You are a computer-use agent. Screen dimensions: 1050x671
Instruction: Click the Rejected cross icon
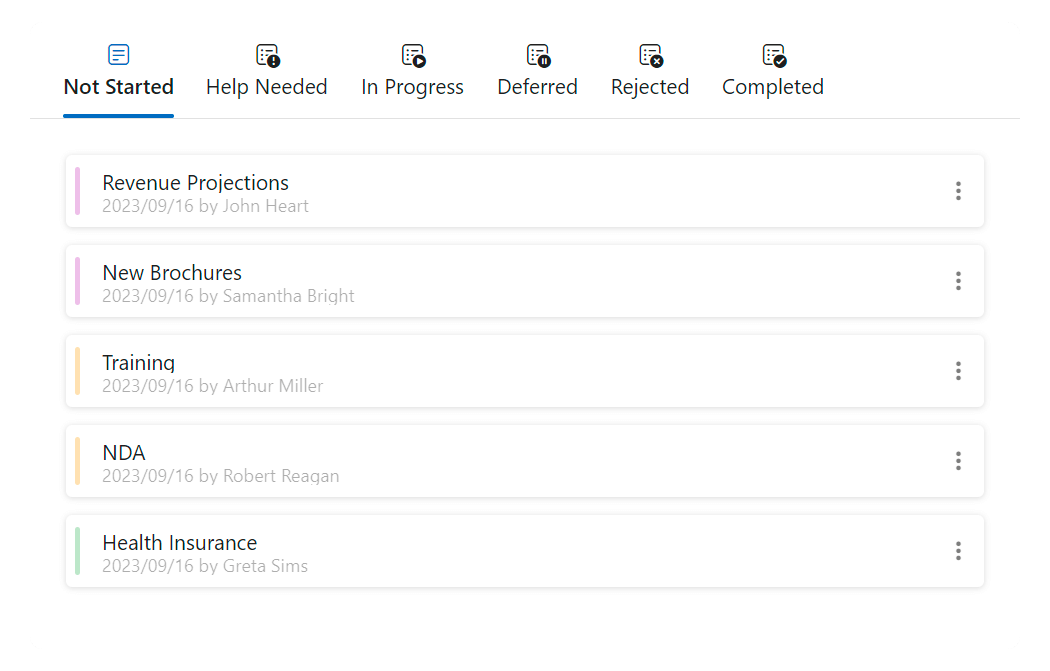click(651, 55)
